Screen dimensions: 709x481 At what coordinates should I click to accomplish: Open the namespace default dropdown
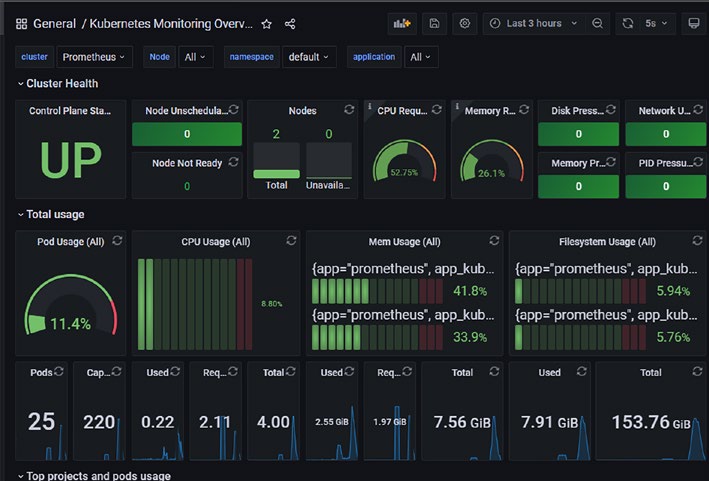pyautogui.click(x=309, y=57)
